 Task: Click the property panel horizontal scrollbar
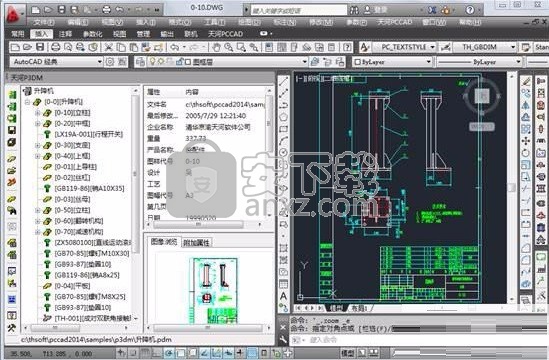[198, 224]
